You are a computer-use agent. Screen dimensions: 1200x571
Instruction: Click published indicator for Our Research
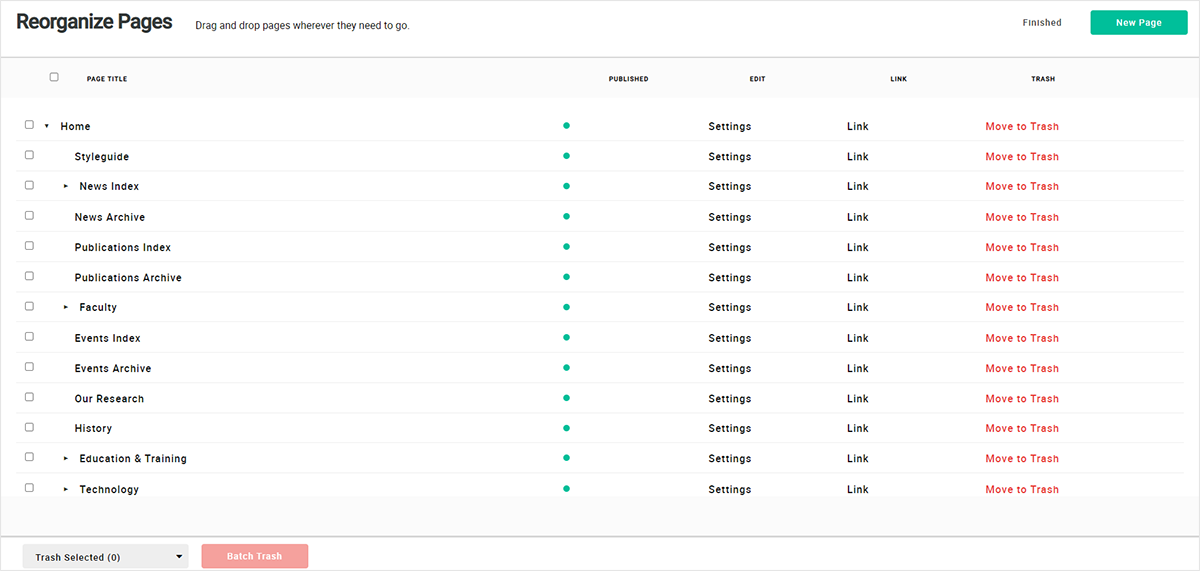(x=566, y=398)
